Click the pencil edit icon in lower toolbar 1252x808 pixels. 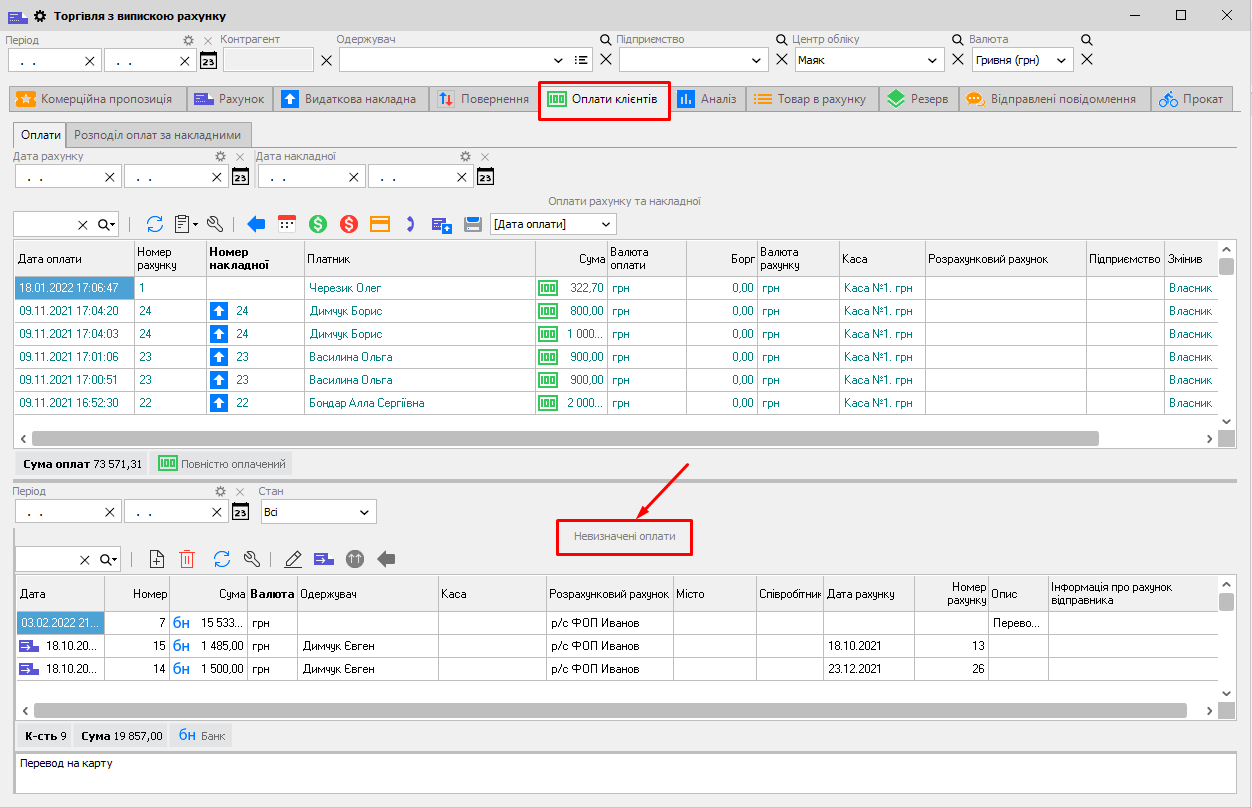pos(293,559)
